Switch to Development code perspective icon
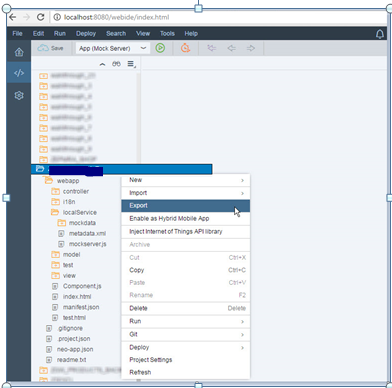The width and height of the screenshot is (392, 388). (x=19, y=73)
